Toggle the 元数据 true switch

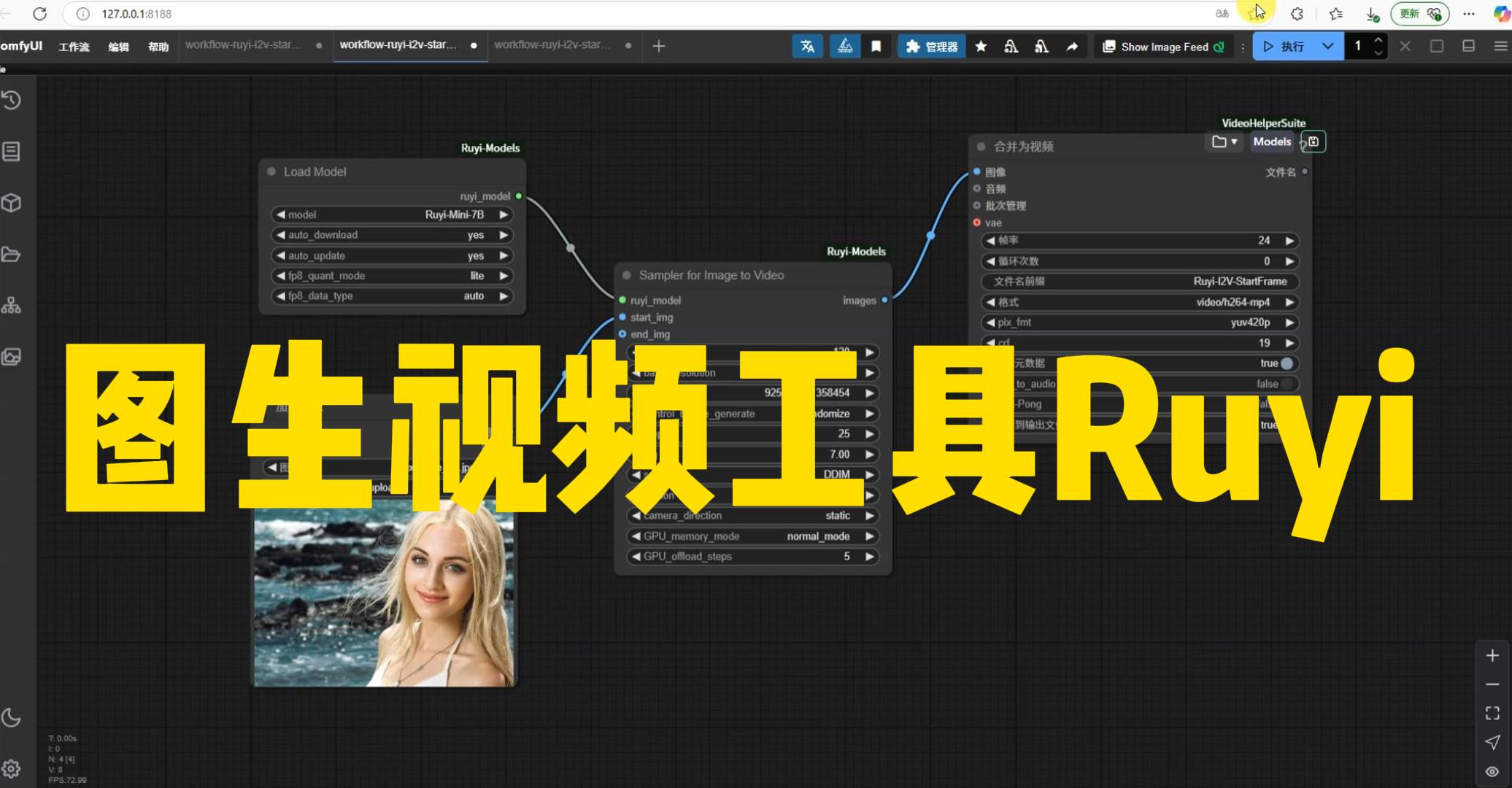[1287, 363]
